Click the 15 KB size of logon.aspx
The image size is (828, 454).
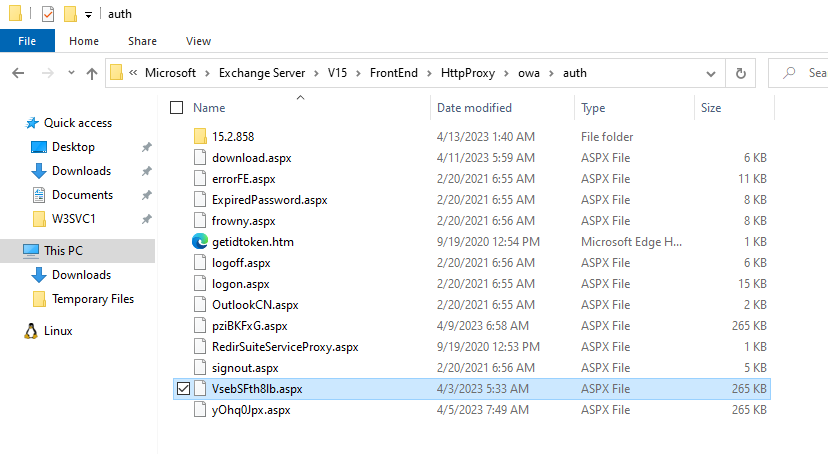[752, 283]
